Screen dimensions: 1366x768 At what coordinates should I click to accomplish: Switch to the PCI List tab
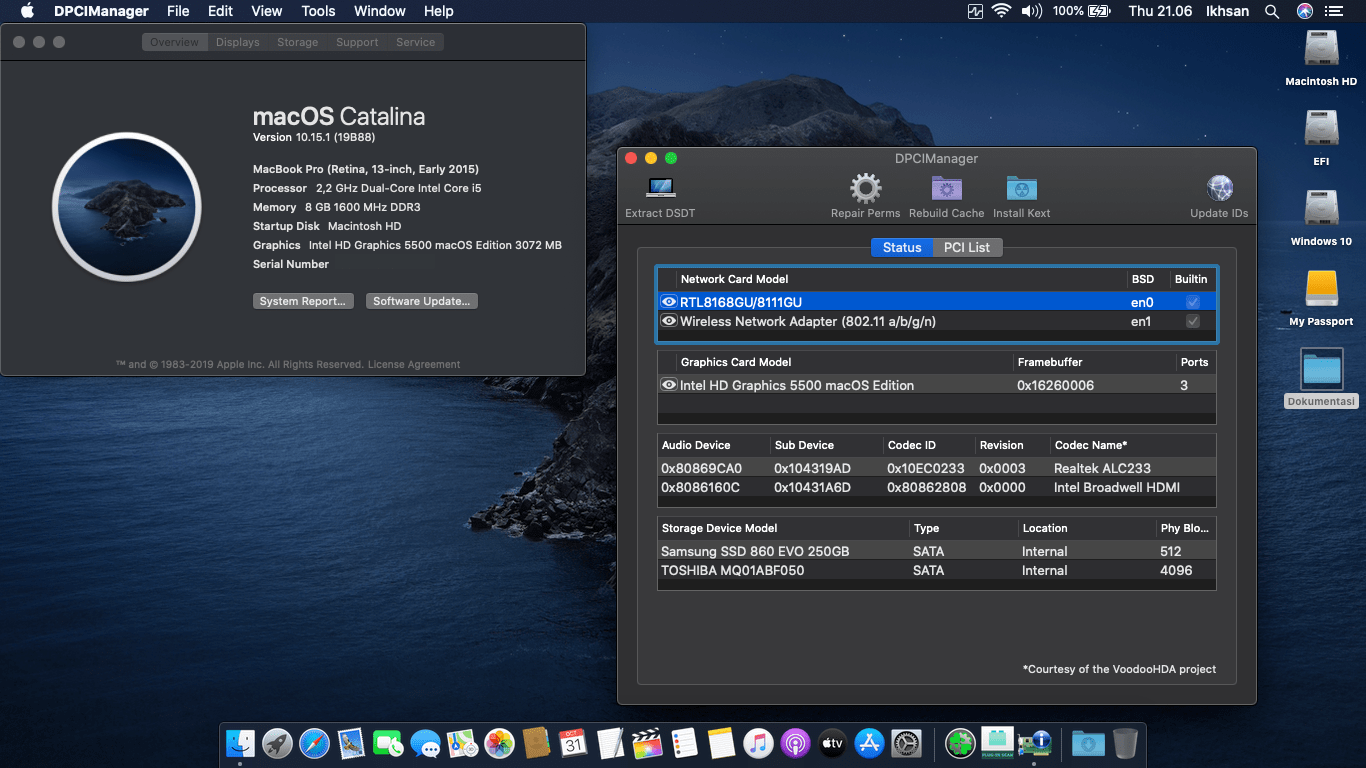pyautogui.click(x=967, y=247)
